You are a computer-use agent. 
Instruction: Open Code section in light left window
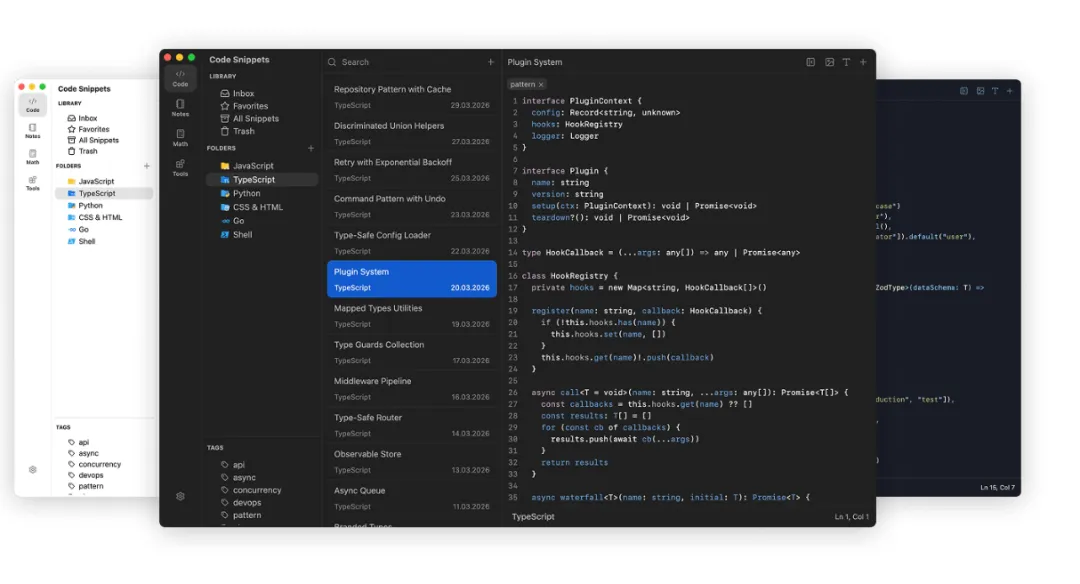click(32, 105)
